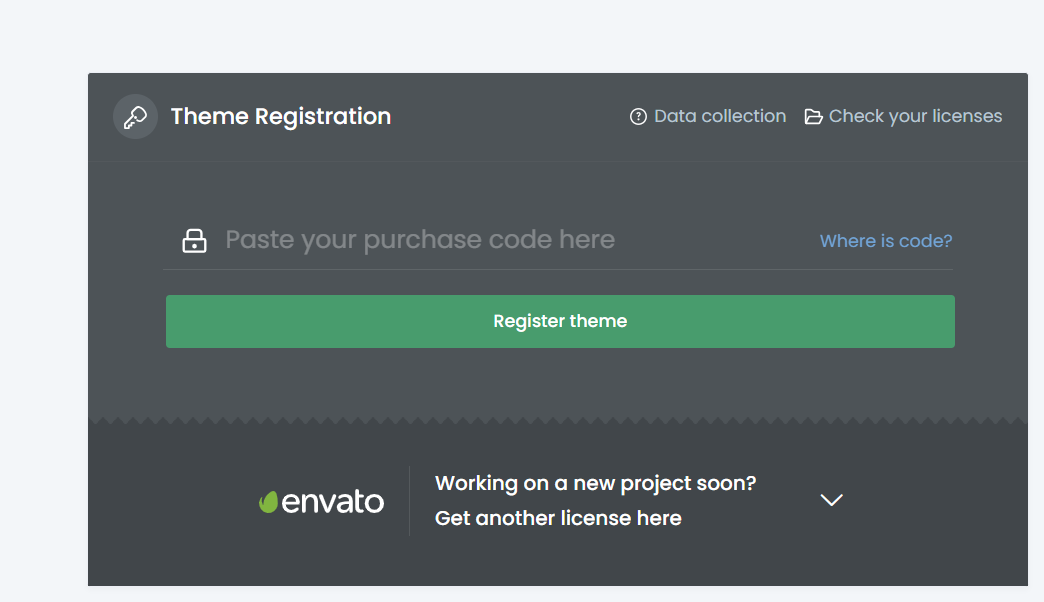Expand the Envato license section chevron
1044x602 pixels.
[831, 500]
